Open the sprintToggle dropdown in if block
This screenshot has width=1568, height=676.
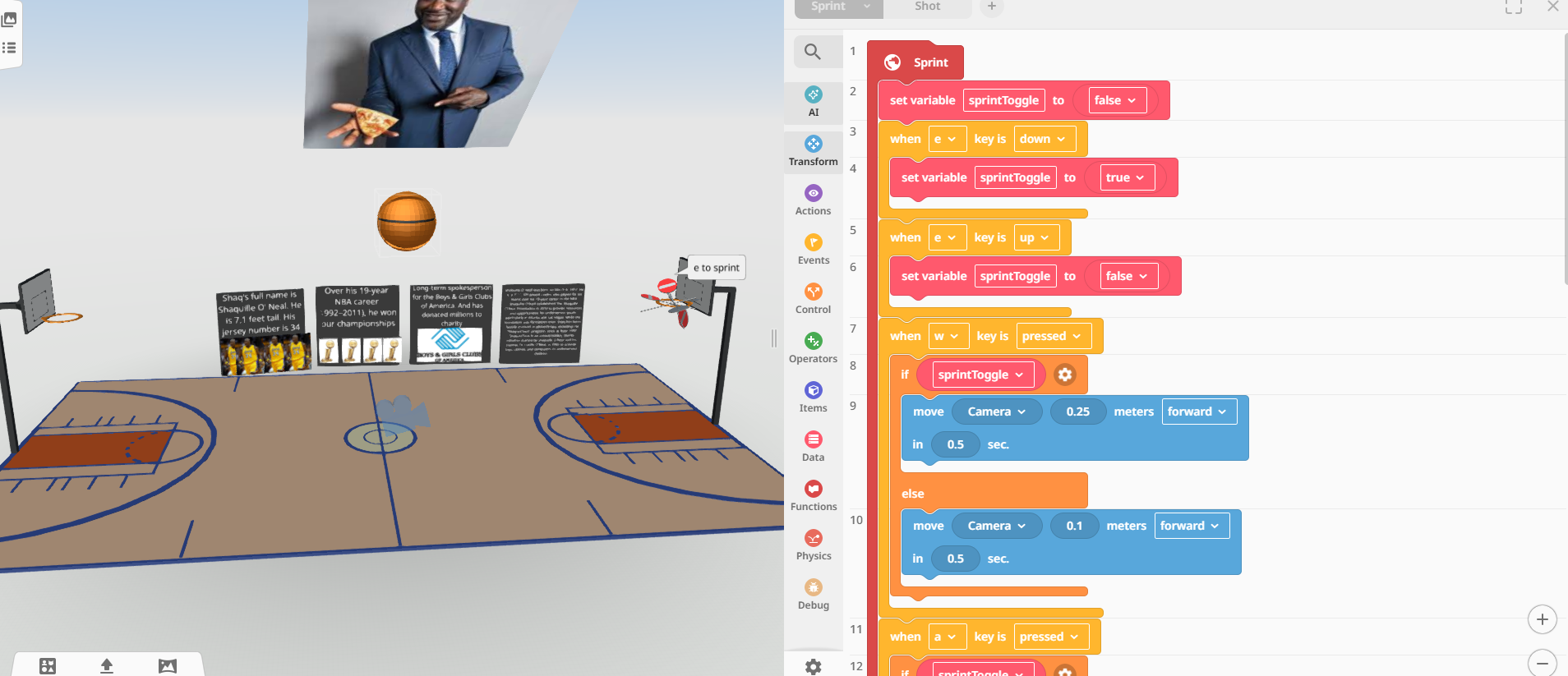[x=981, y=375]
